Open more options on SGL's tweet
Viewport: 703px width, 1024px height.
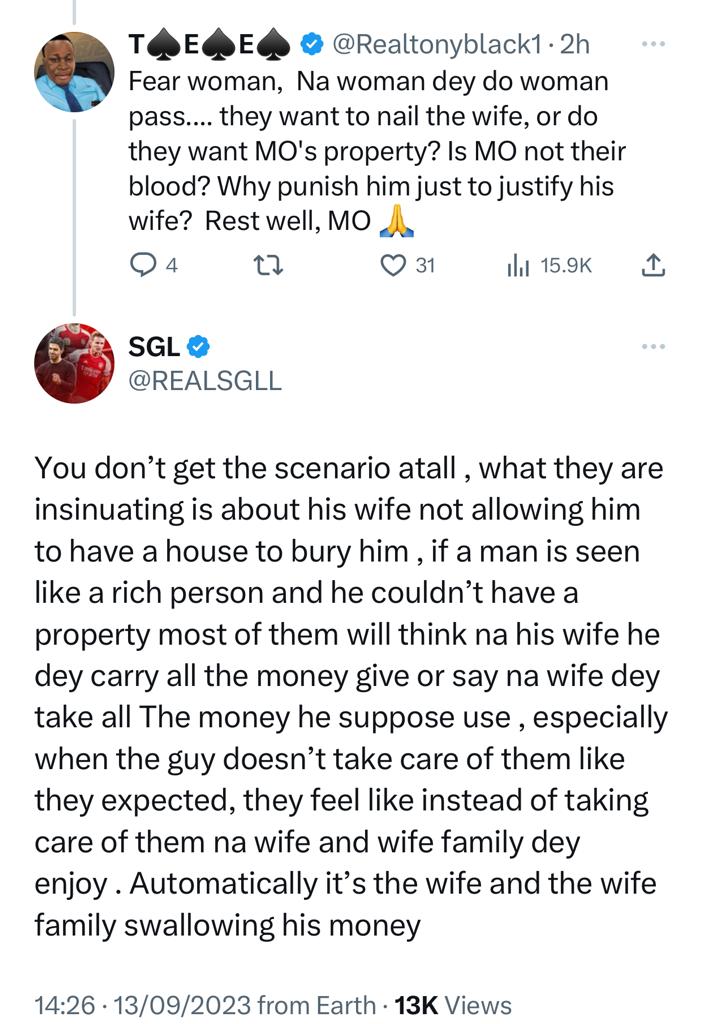point(653,346)
